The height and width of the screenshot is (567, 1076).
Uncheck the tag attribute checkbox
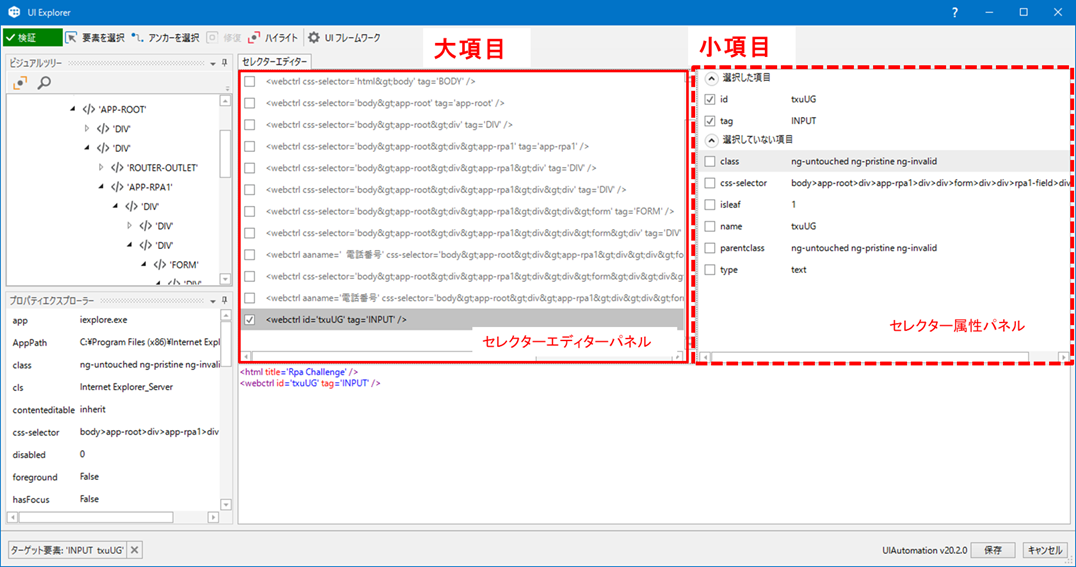click(710, 121)
